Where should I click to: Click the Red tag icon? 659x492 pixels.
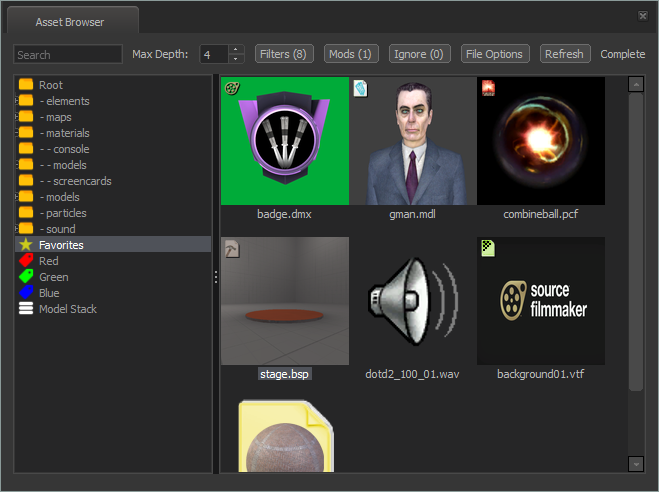[26, 260]
